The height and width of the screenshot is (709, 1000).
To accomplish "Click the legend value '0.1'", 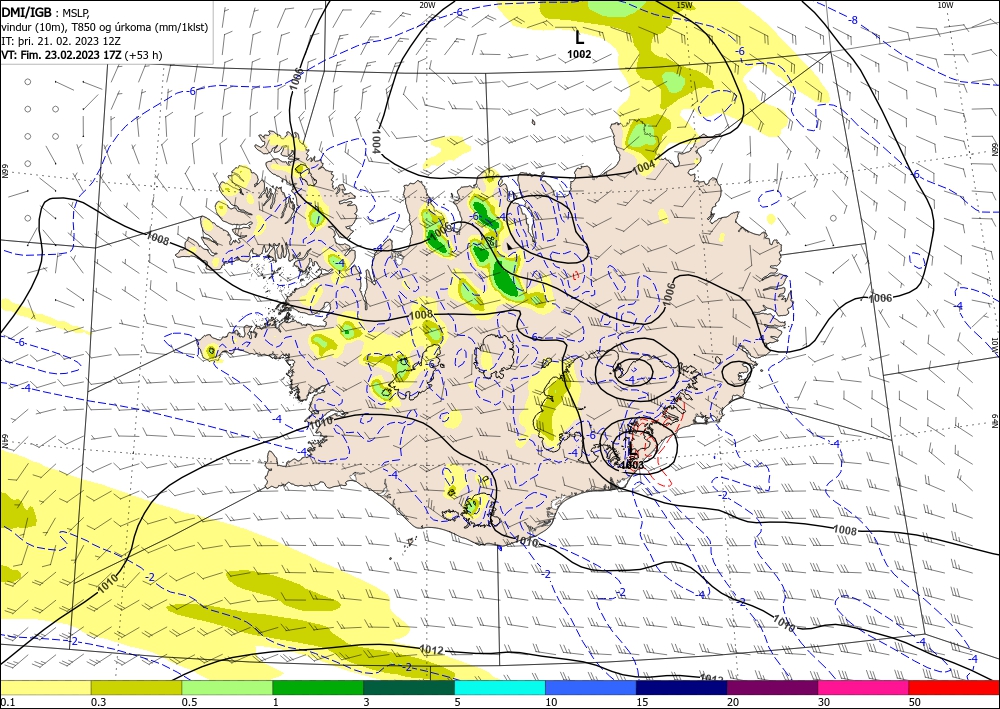I will (x=6, y=702).
